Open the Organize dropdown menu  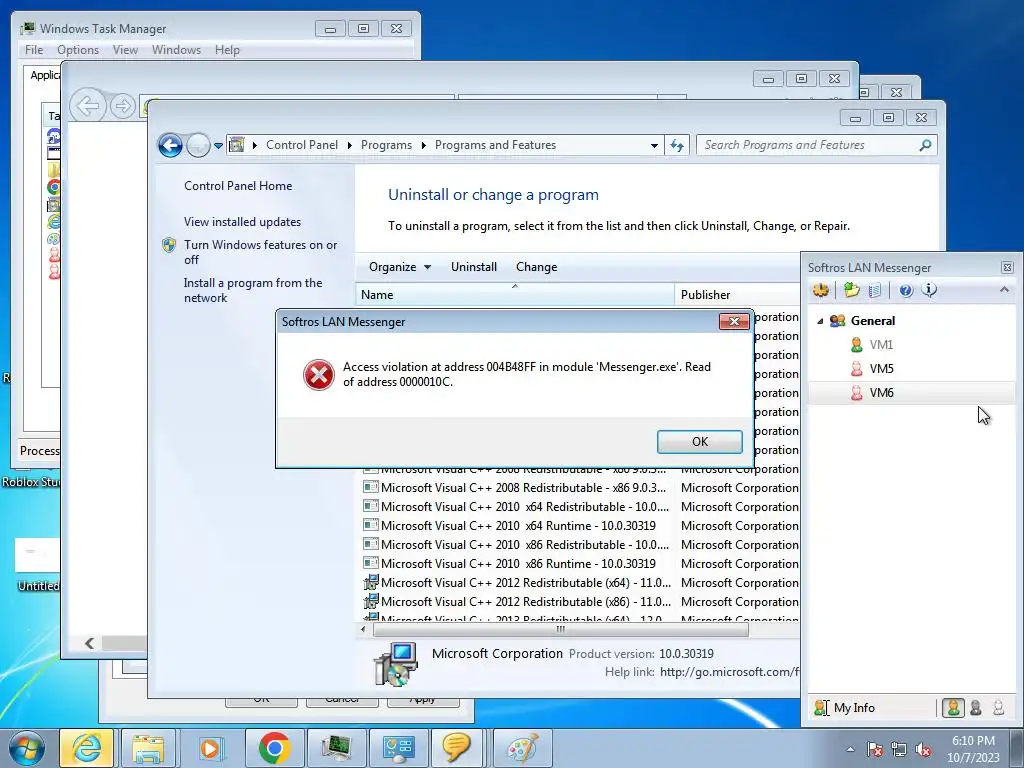[x=400, y=267]
